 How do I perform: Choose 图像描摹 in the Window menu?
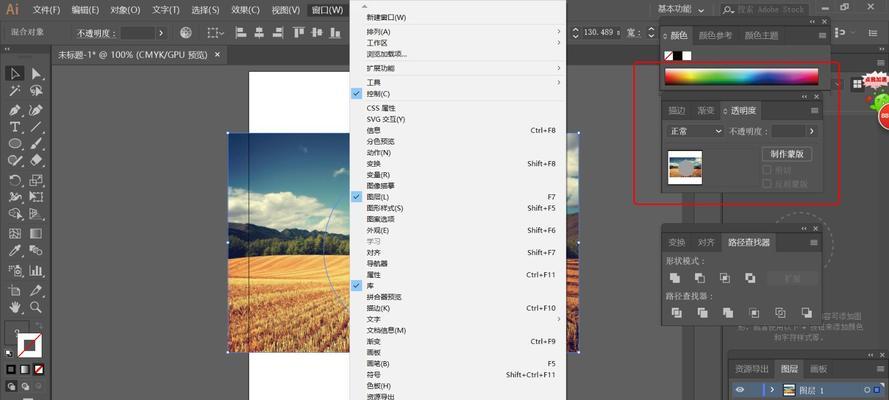point(458,186)
